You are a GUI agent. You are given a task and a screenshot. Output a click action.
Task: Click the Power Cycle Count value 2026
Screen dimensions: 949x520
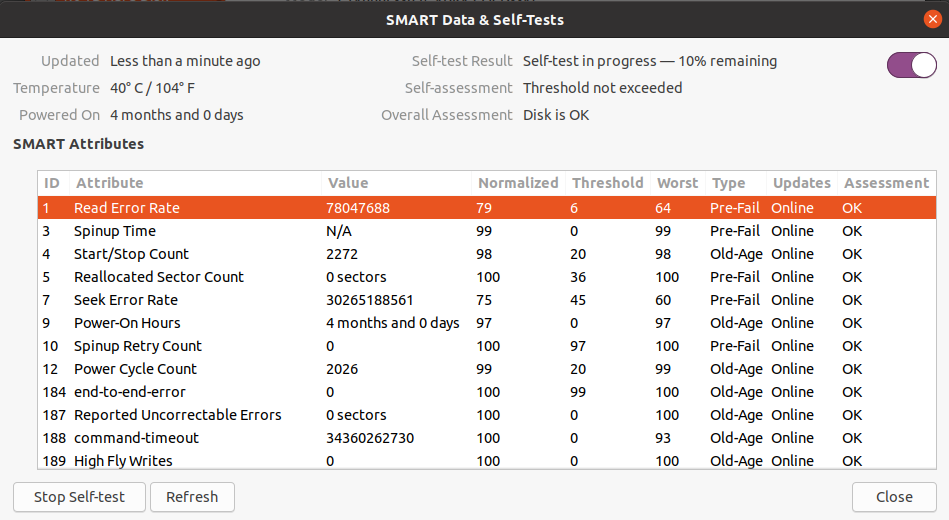click(x=342, y=369)
